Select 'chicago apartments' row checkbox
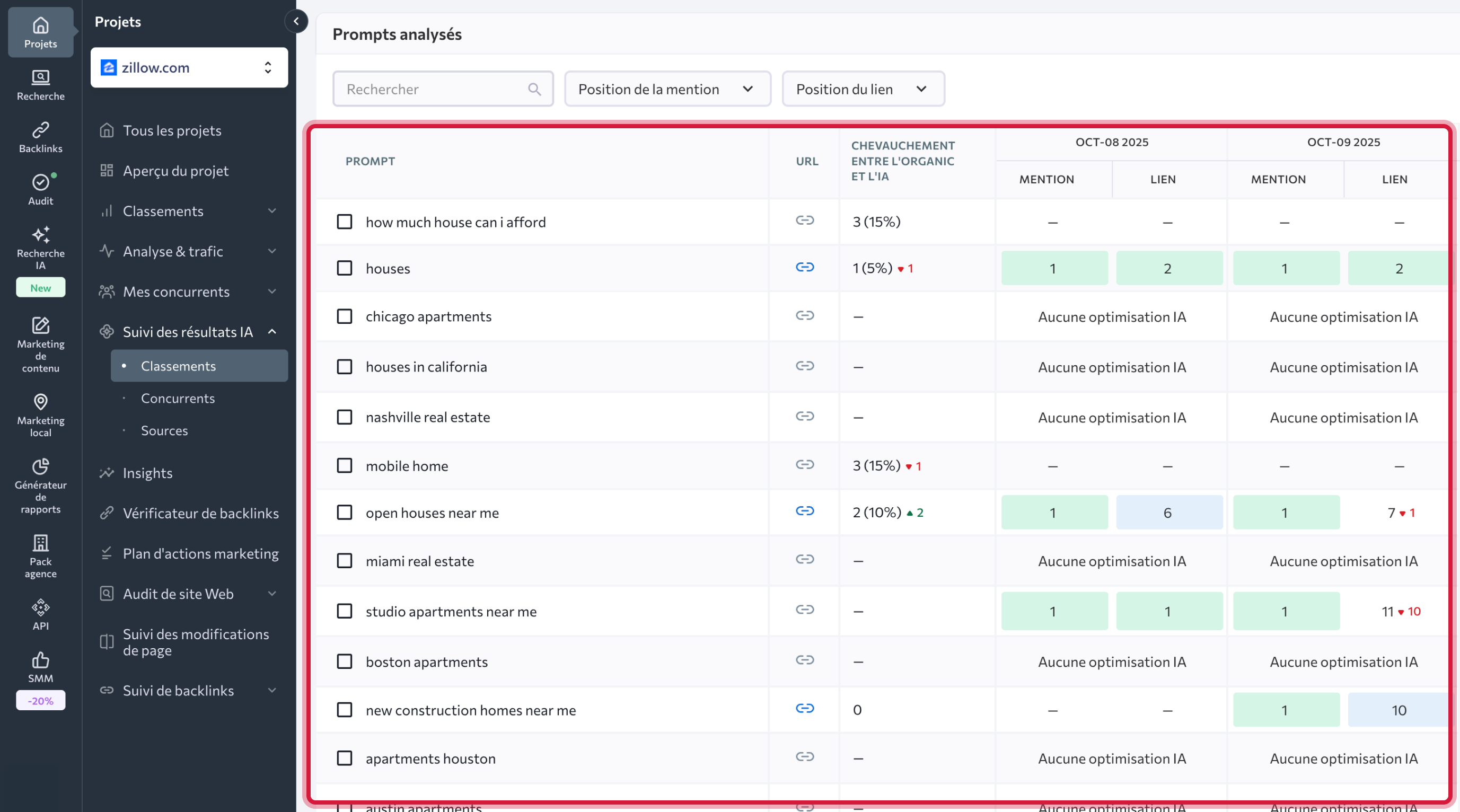The height and width of the screenshot is (812, 1460). click(x=345, y=316)
